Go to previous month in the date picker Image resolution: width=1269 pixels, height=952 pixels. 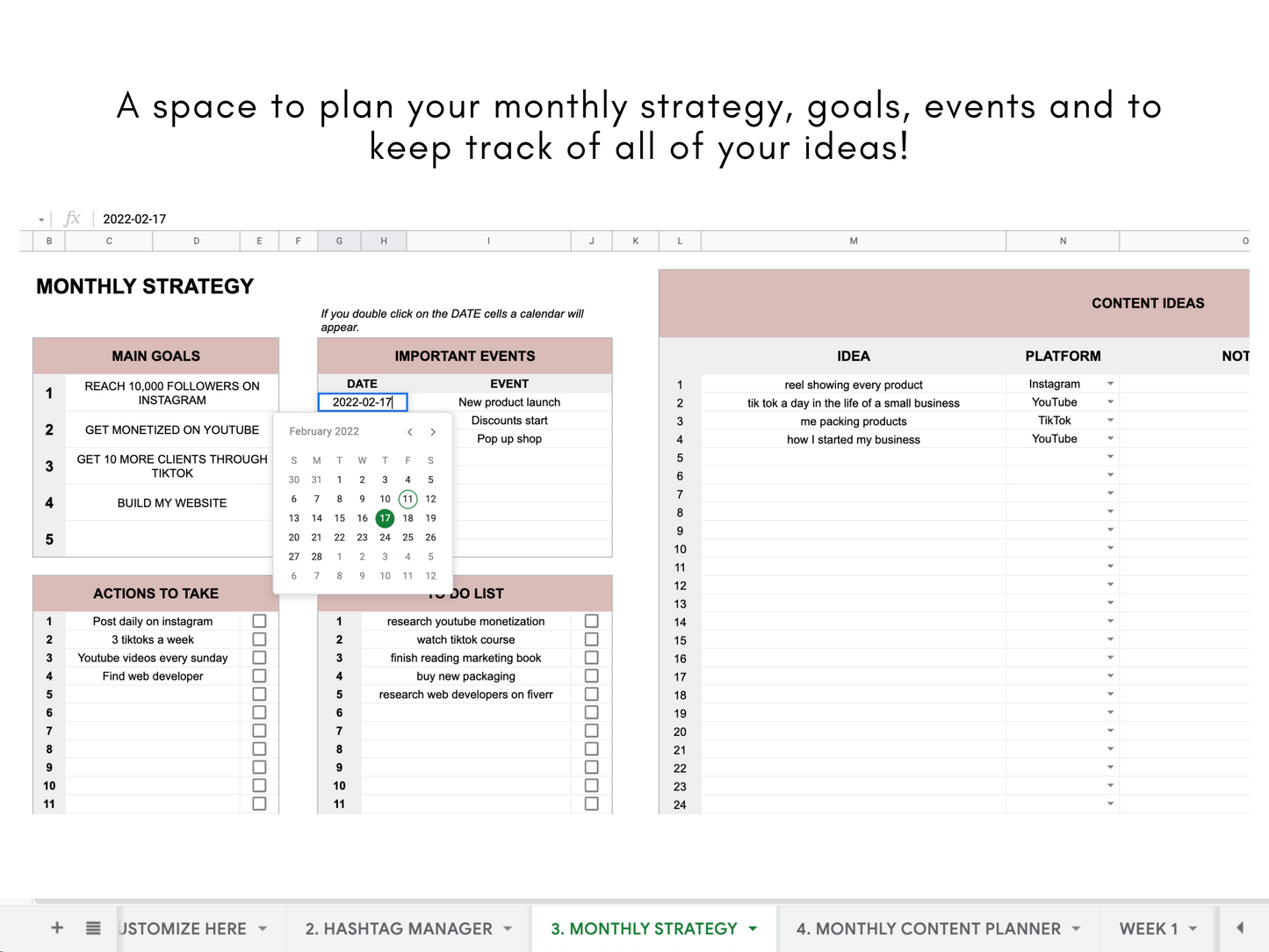coord(409,431)
